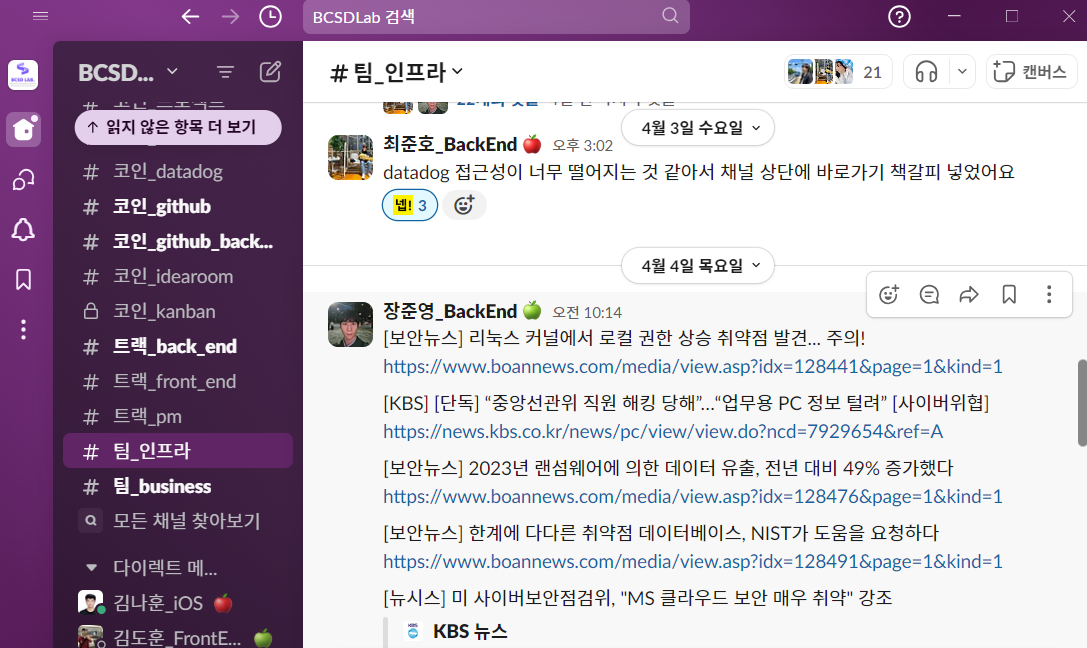Open the BCSD workspace name menu
Image resolution: width=1087 pixels, height=648 pixels.
(x=128, y=72)
